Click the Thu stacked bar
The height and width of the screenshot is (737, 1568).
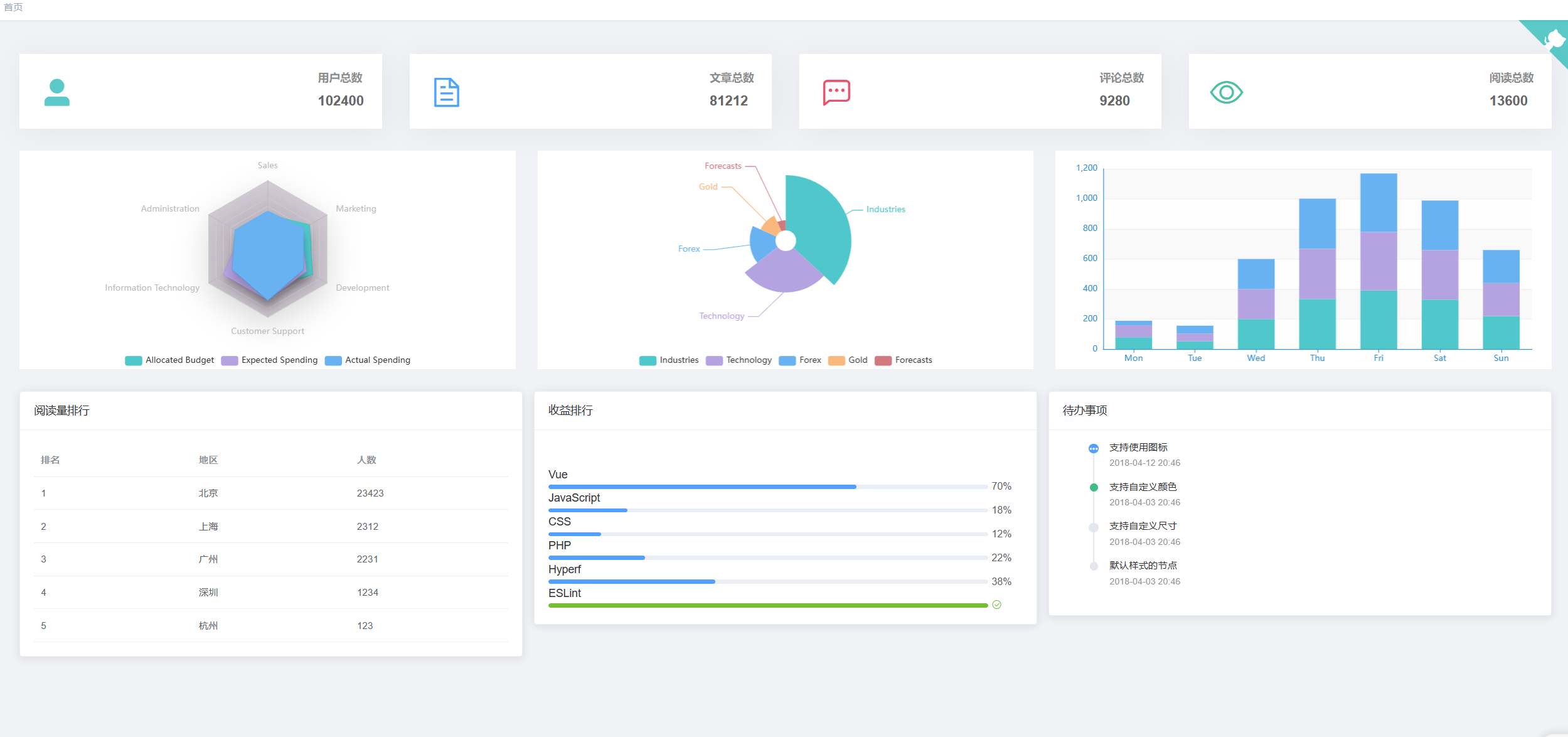[x=1317, y=274]
